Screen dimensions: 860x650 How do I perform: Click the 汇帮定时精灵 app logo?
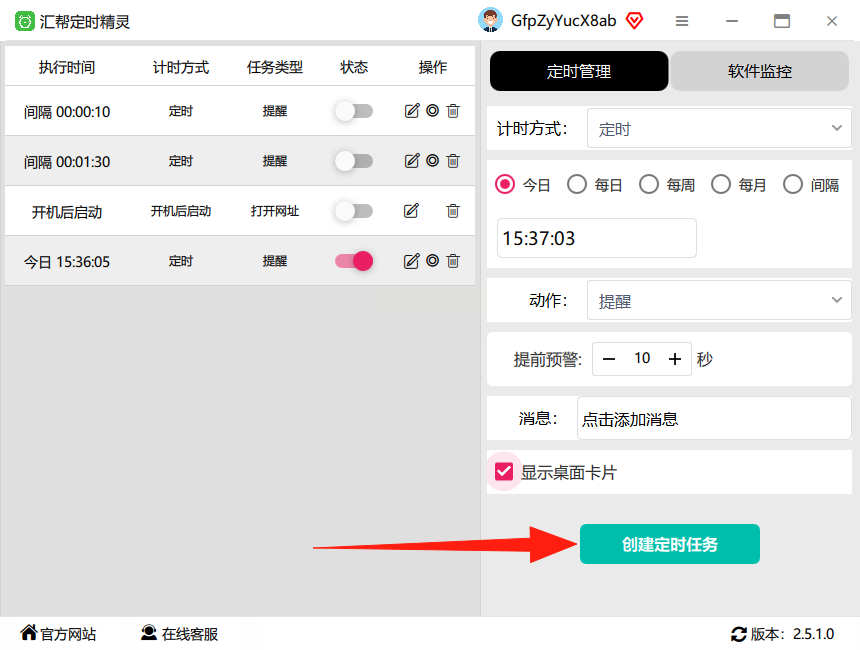(x=24, y=21)
